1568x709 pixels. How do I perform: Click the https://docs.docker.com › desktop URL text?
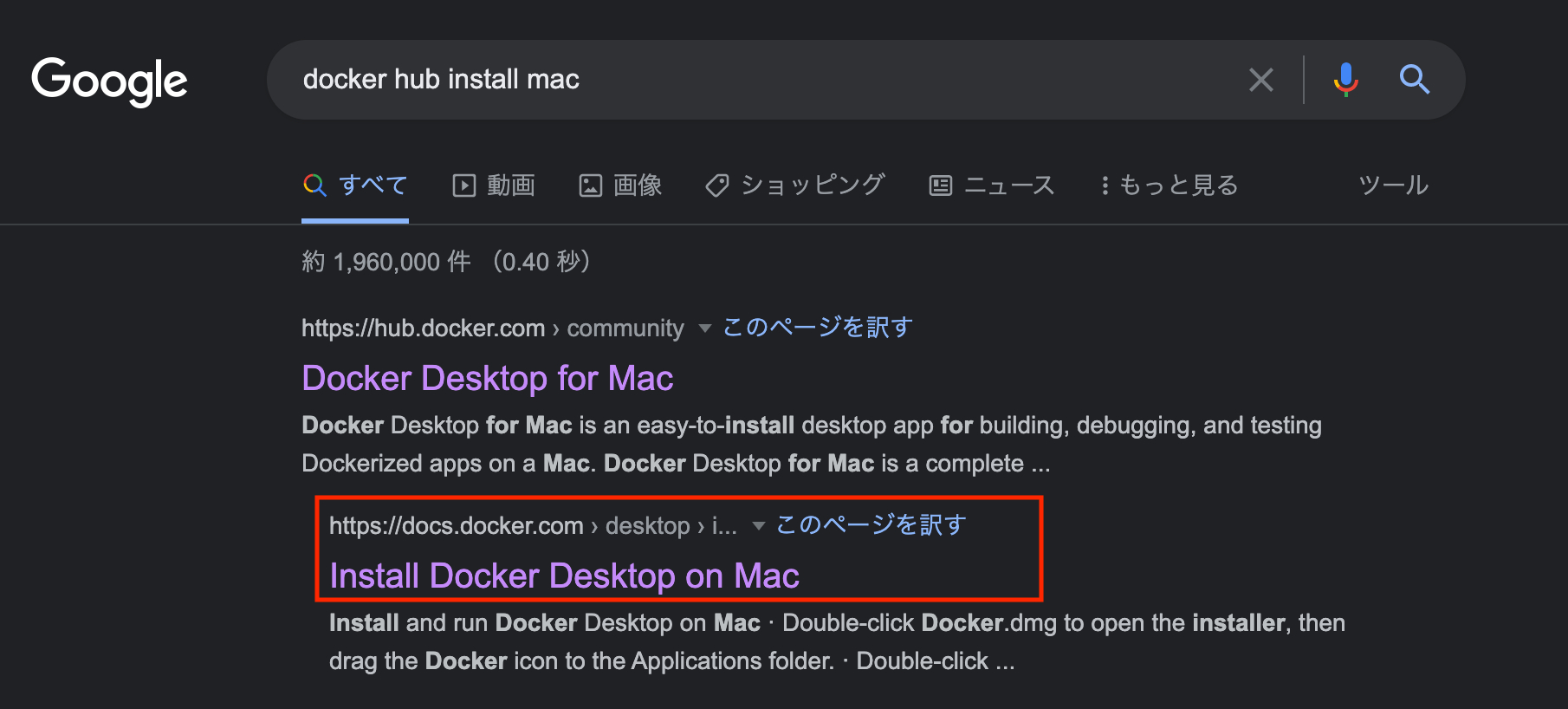pos(533,526)
